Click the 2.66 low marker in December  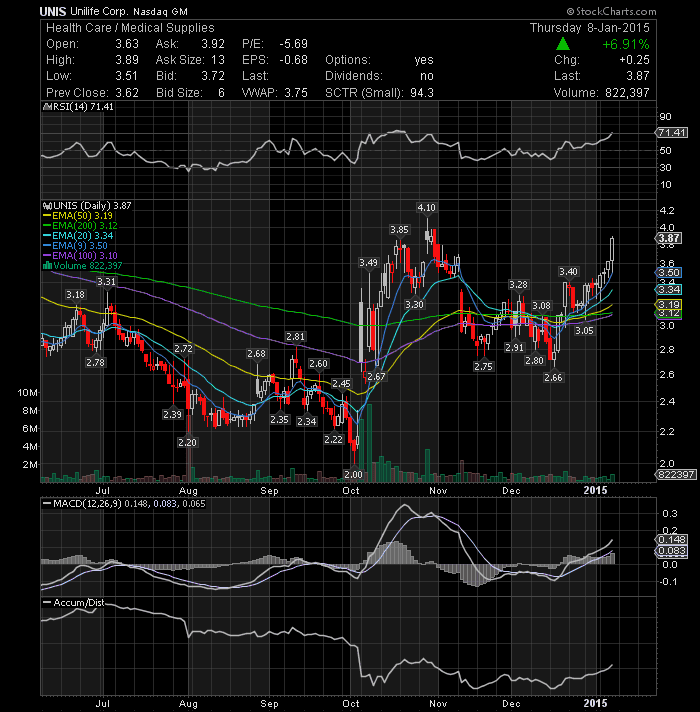tap(553, 377)
